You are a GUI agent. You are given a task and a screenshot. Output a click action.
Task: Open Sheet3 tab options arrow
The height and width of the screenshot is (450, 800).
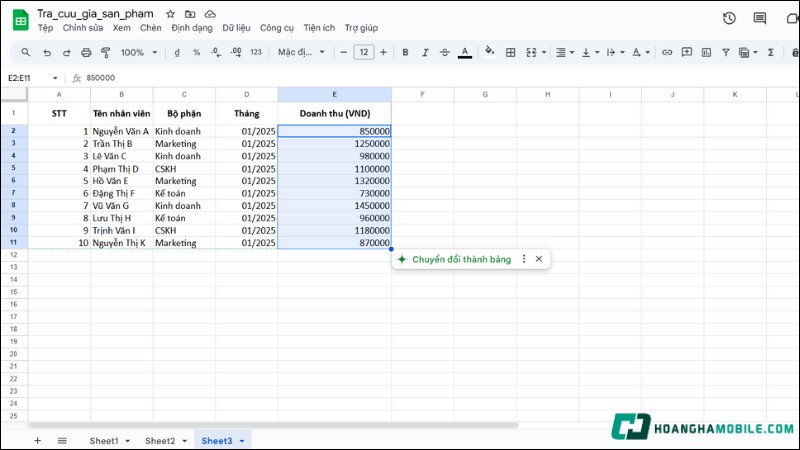[242, 441]
